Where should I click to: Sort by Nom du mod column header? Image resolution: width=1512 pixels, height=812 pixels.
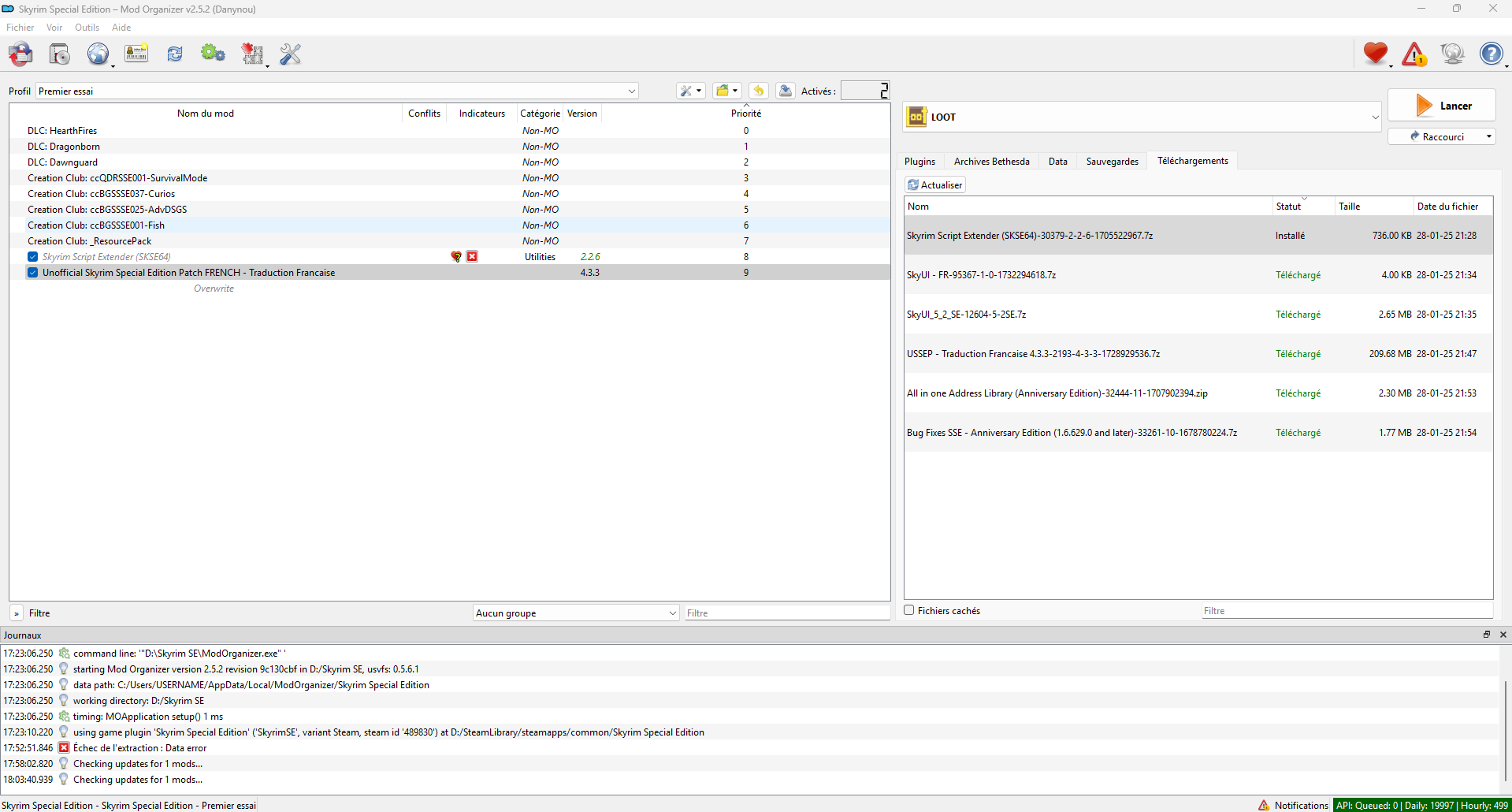(206, 113)
